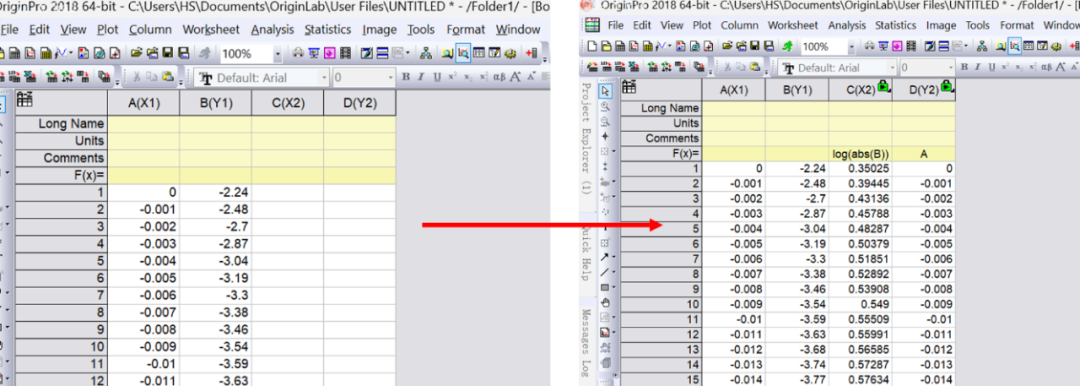This screenshot has width=1080, height=386.
Task: Expand the Arrow tool dropdown in the vertical toolbar
Action: point(614,258)
